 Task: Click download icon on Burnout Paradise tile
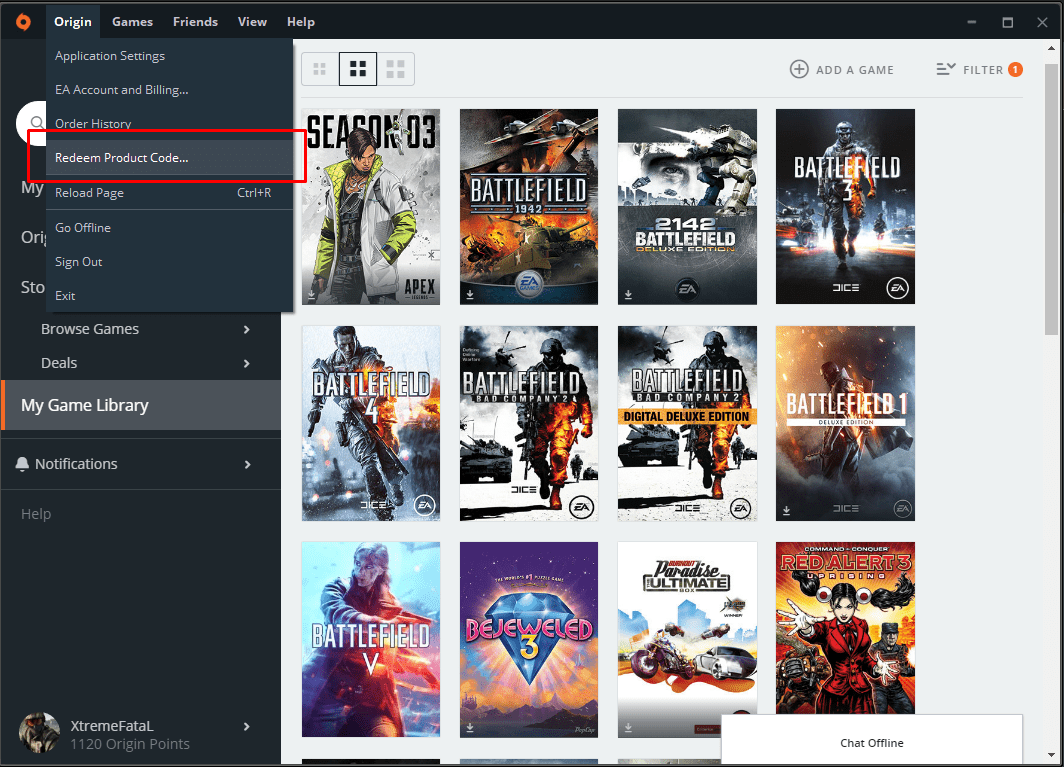(x=628, y=728)
